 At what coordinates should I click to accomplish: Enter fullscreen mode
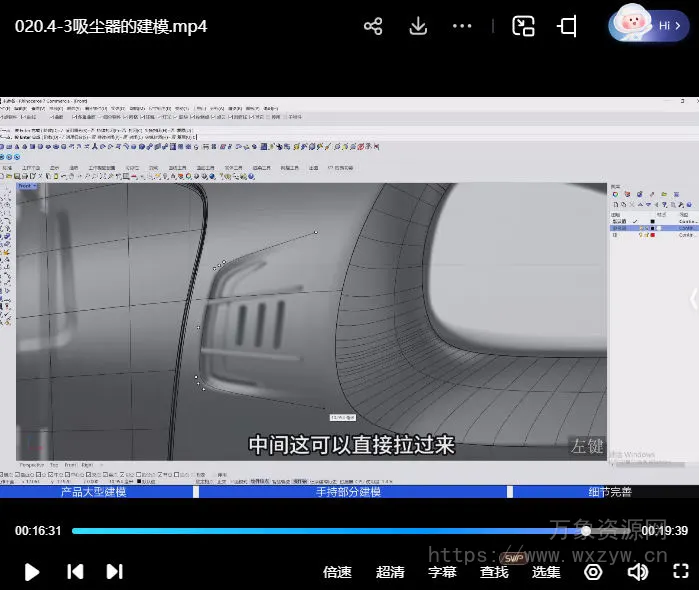(x=680, y=572)
